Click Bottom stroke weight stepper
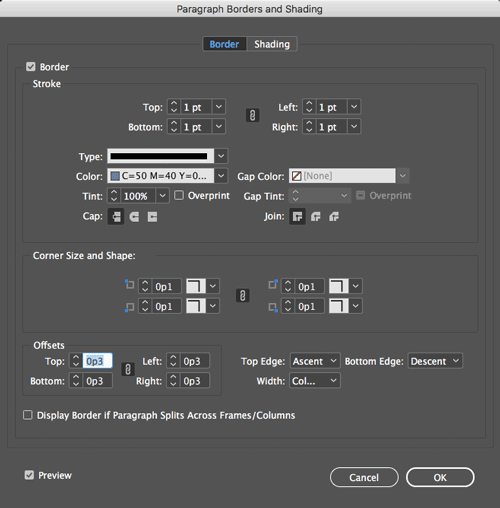 174,127
